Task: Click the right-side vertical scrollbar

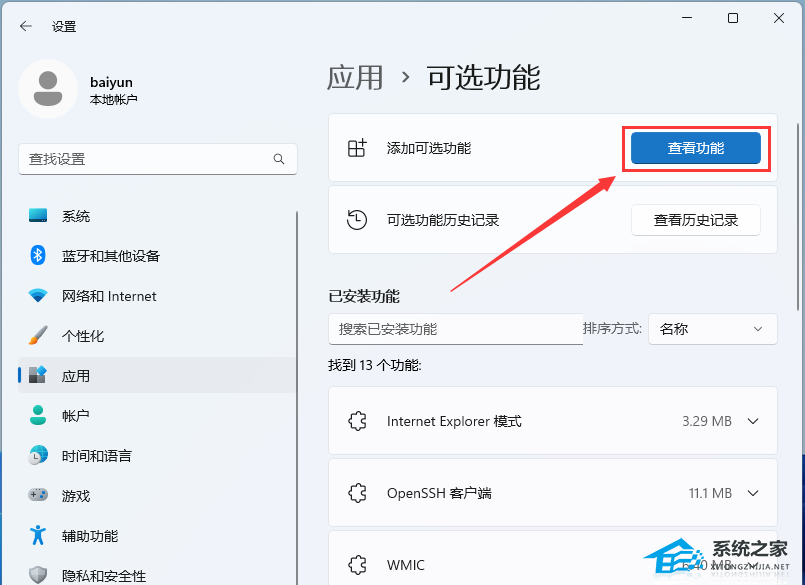Action: click(799, 216)
